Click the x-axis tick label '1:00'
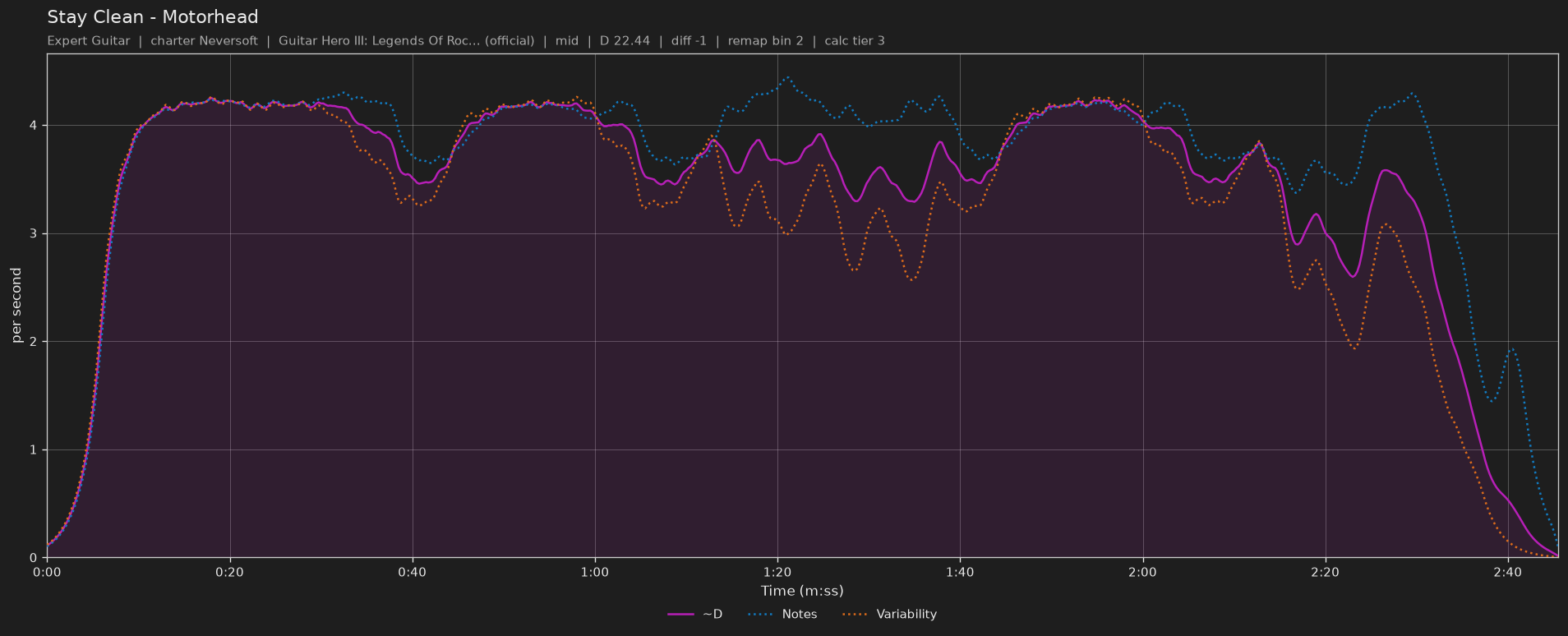Screen dimensions: 1568x636 pos(594,572)
